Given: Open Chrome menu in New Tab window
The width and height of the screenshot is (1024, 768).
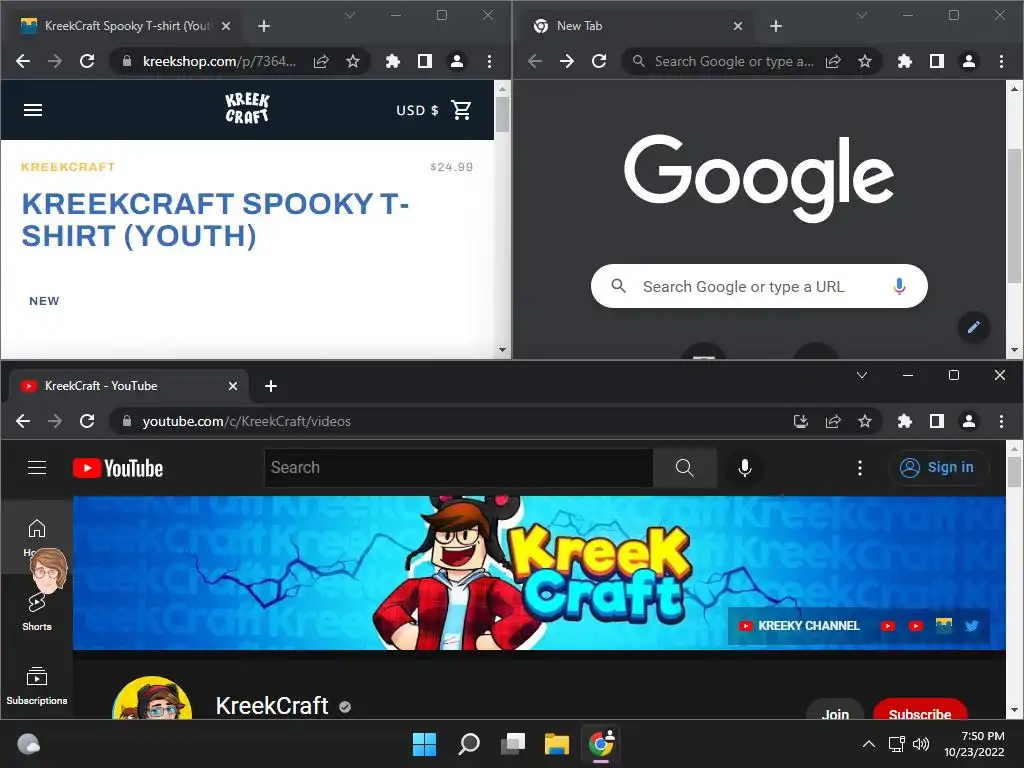Looking at the screenshot, I should click(x=1001, y=61).
